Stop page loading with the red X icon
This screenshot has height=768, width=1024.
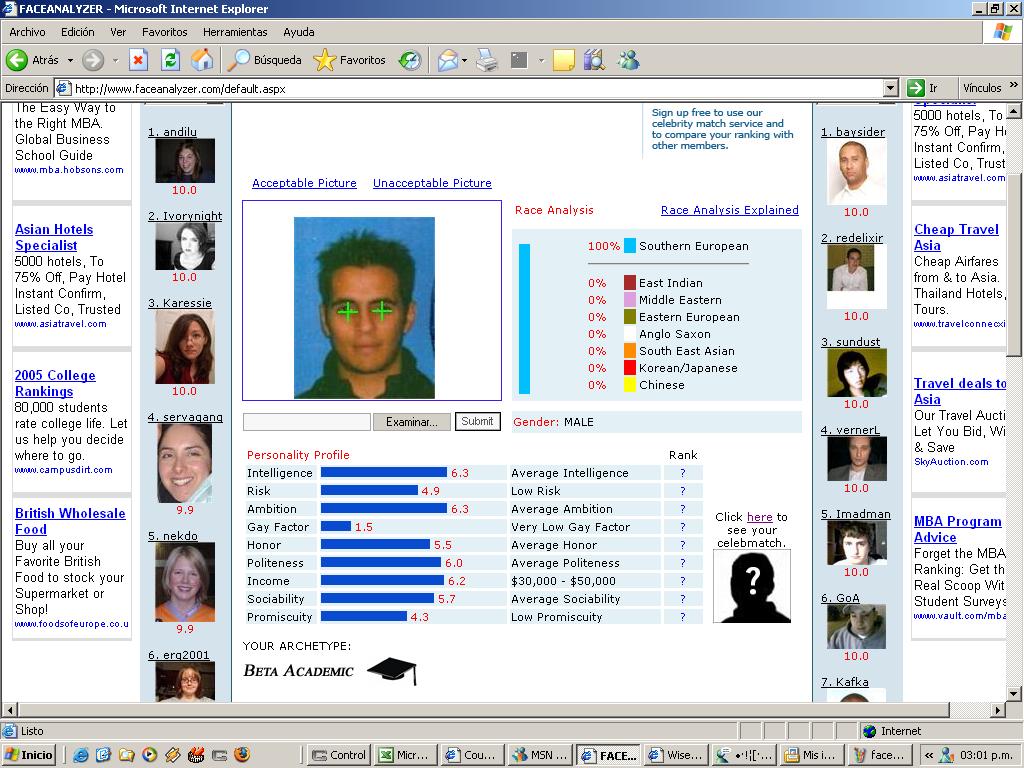138,60
